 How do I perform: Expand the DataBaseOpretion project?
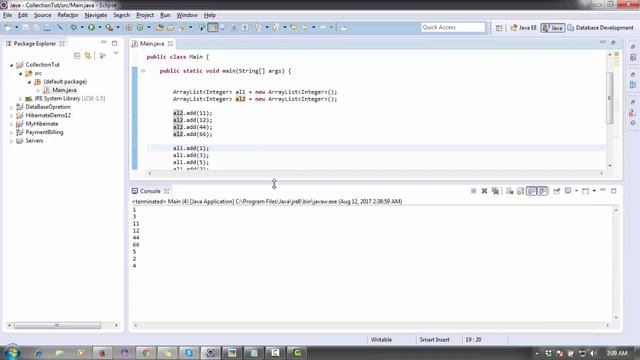point(12,107)
